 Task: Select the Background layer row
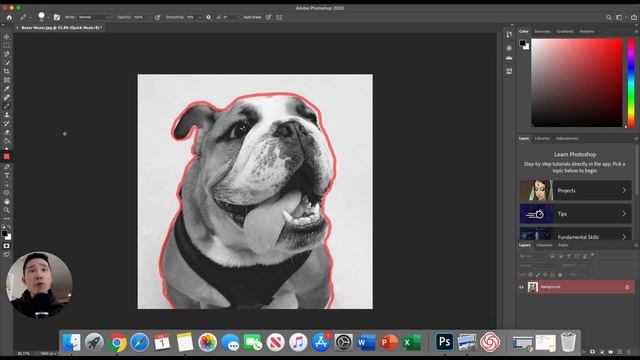click(576, 287)
